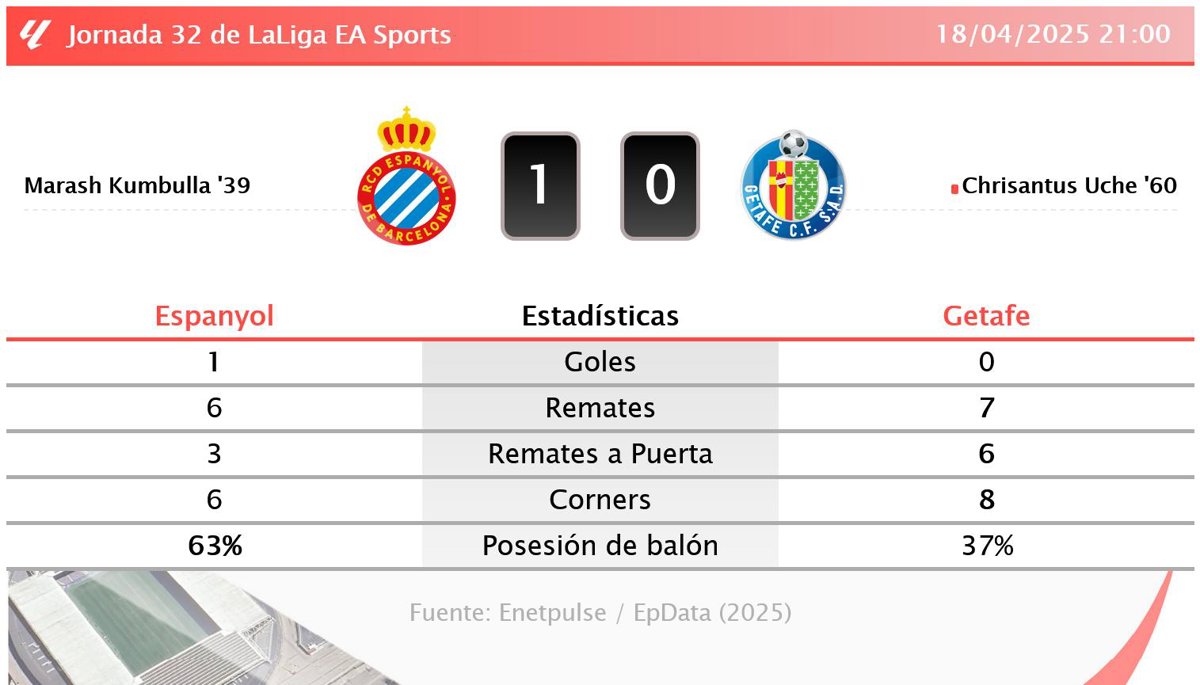Click the red card icon beside Chrisantus Uche

coord(954,187)
